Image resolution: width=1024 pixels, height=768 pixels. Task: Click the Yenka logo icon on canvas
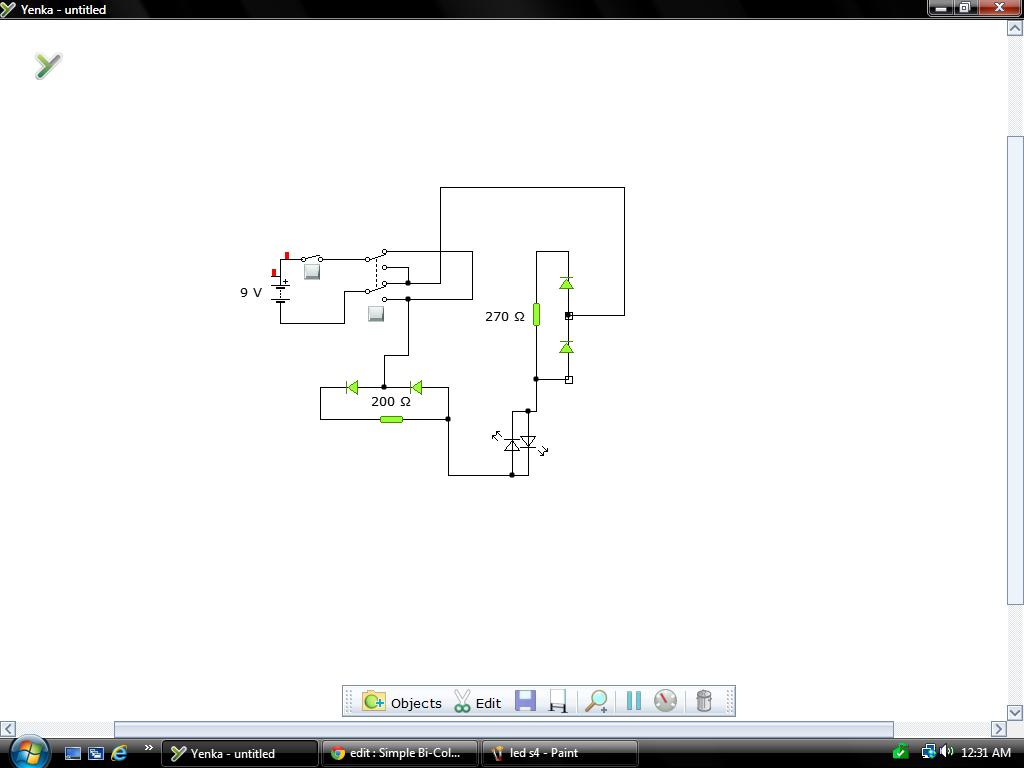pyautogui.click(x=48, y=65)
